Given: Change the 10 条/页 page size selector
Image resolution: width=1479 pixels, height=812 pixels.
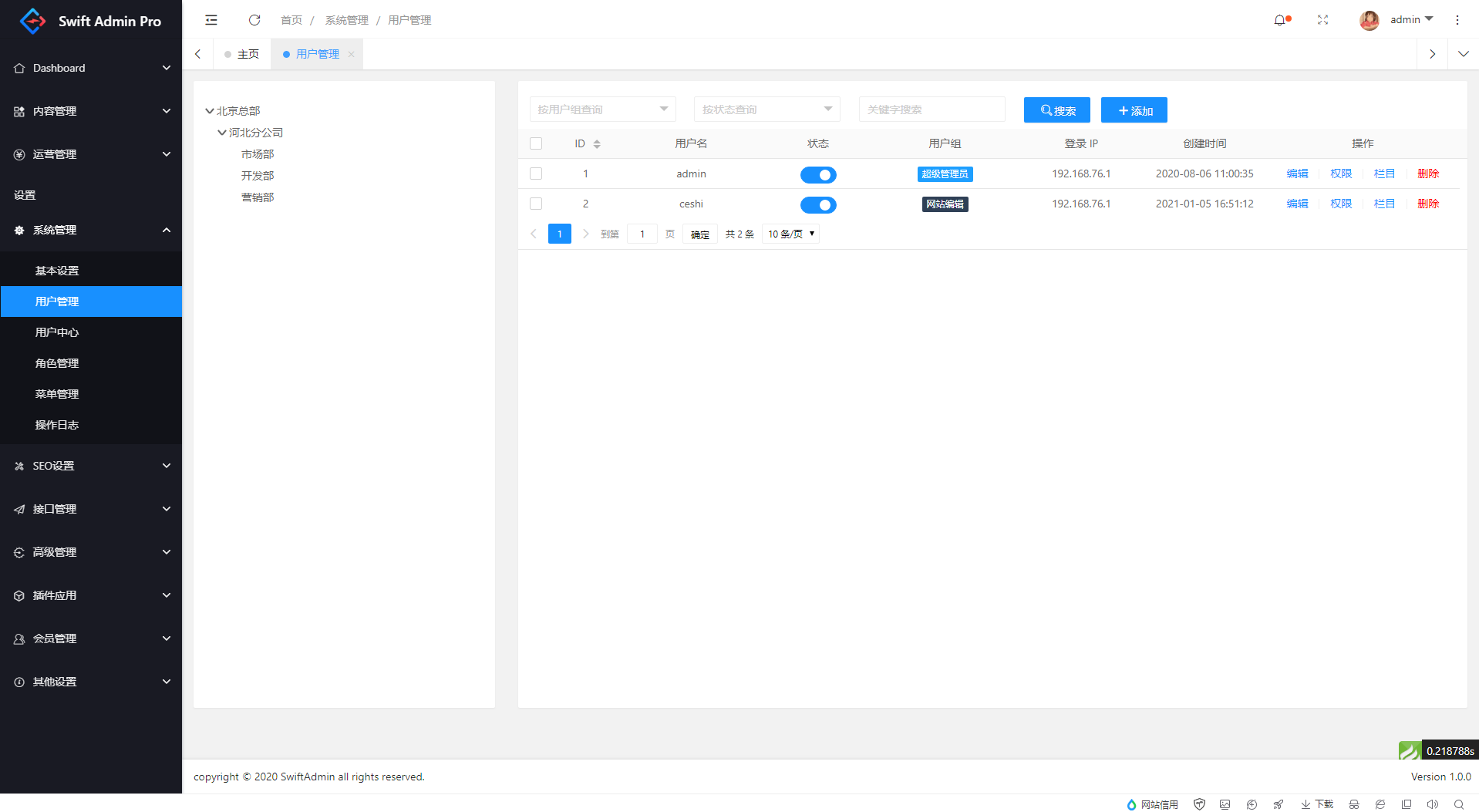Looking at the screenshot, I should [790, 234].
